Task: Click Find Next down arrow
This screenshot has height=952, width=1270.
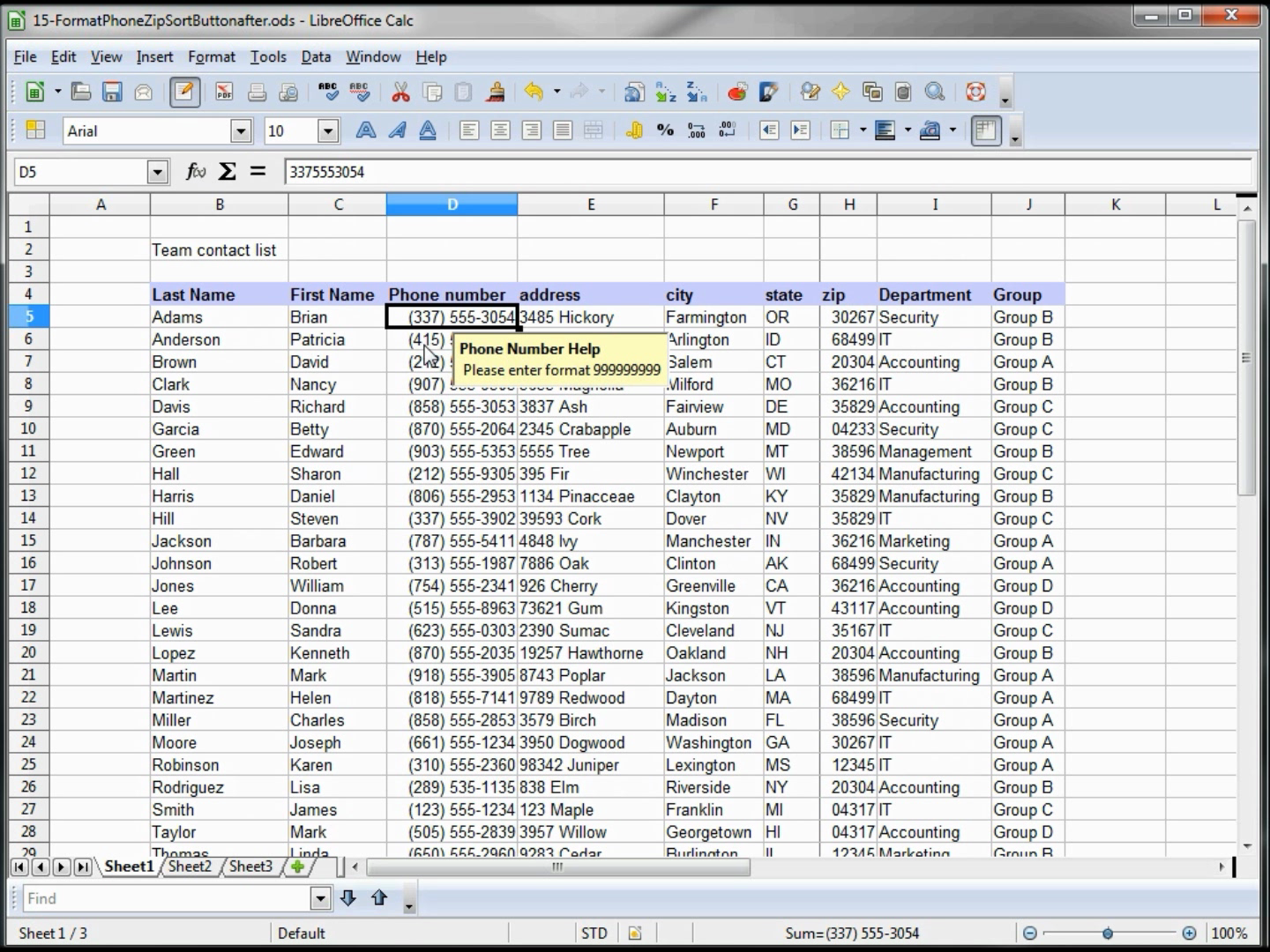Action: (348, 898)
